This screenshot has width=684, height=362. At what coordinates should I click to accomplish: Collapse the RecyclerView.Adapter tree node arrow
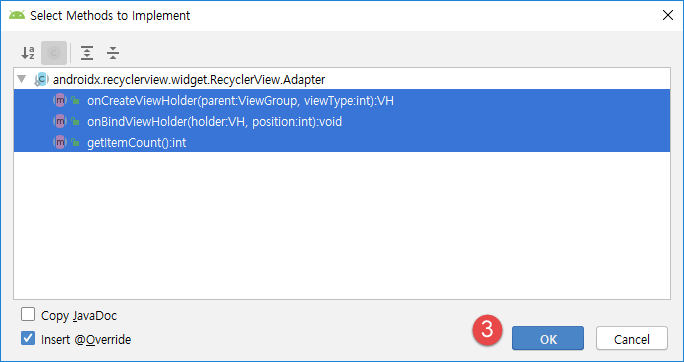tap(21, 80)
